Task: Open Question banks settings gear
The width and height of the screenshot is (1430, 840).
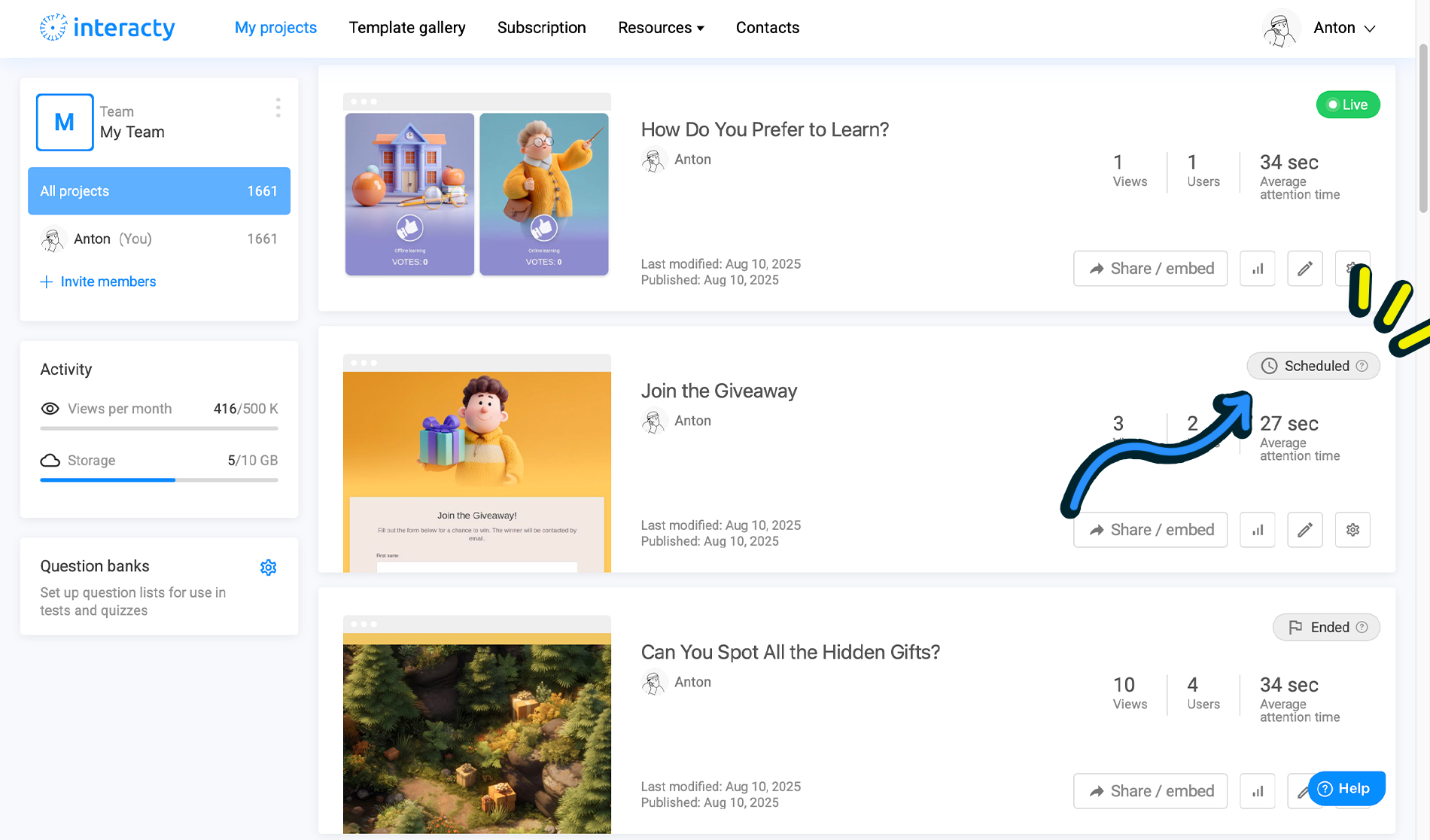Action: (x=268, y=567)
